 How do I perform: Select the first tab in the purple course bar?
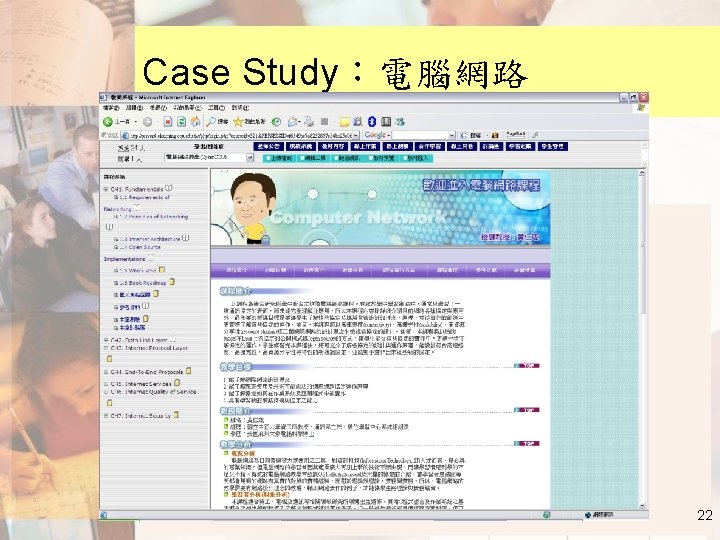click(x=236, y=270)
